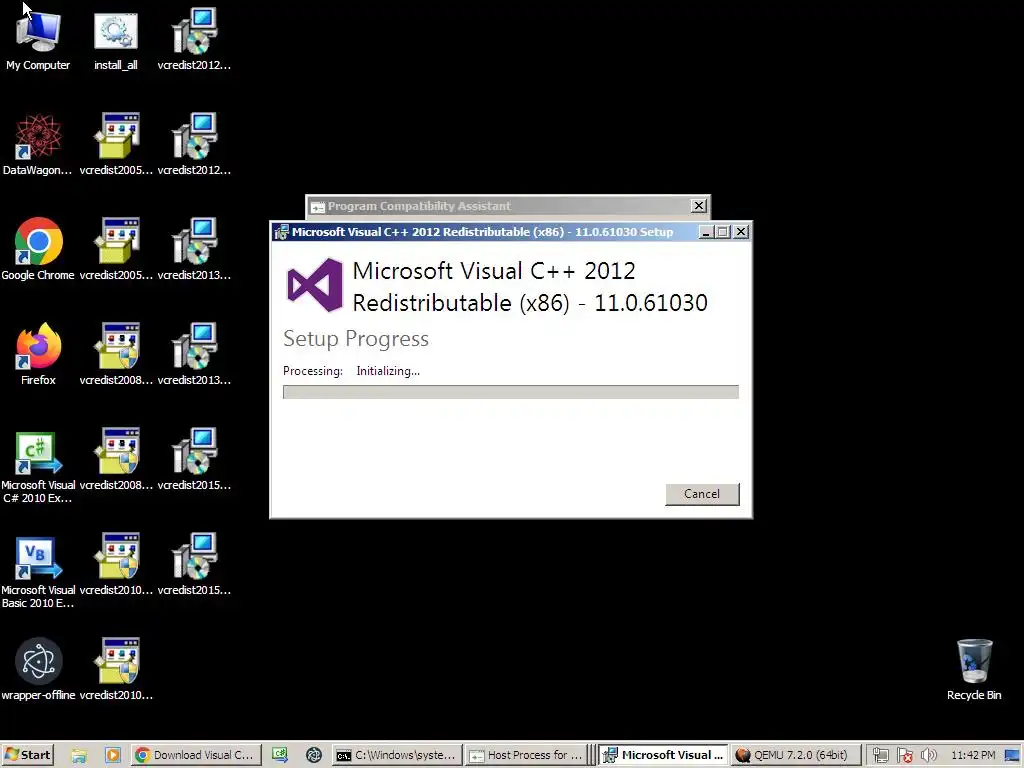Click the wrapper-offline atom taskbar icon

[313, 755]
